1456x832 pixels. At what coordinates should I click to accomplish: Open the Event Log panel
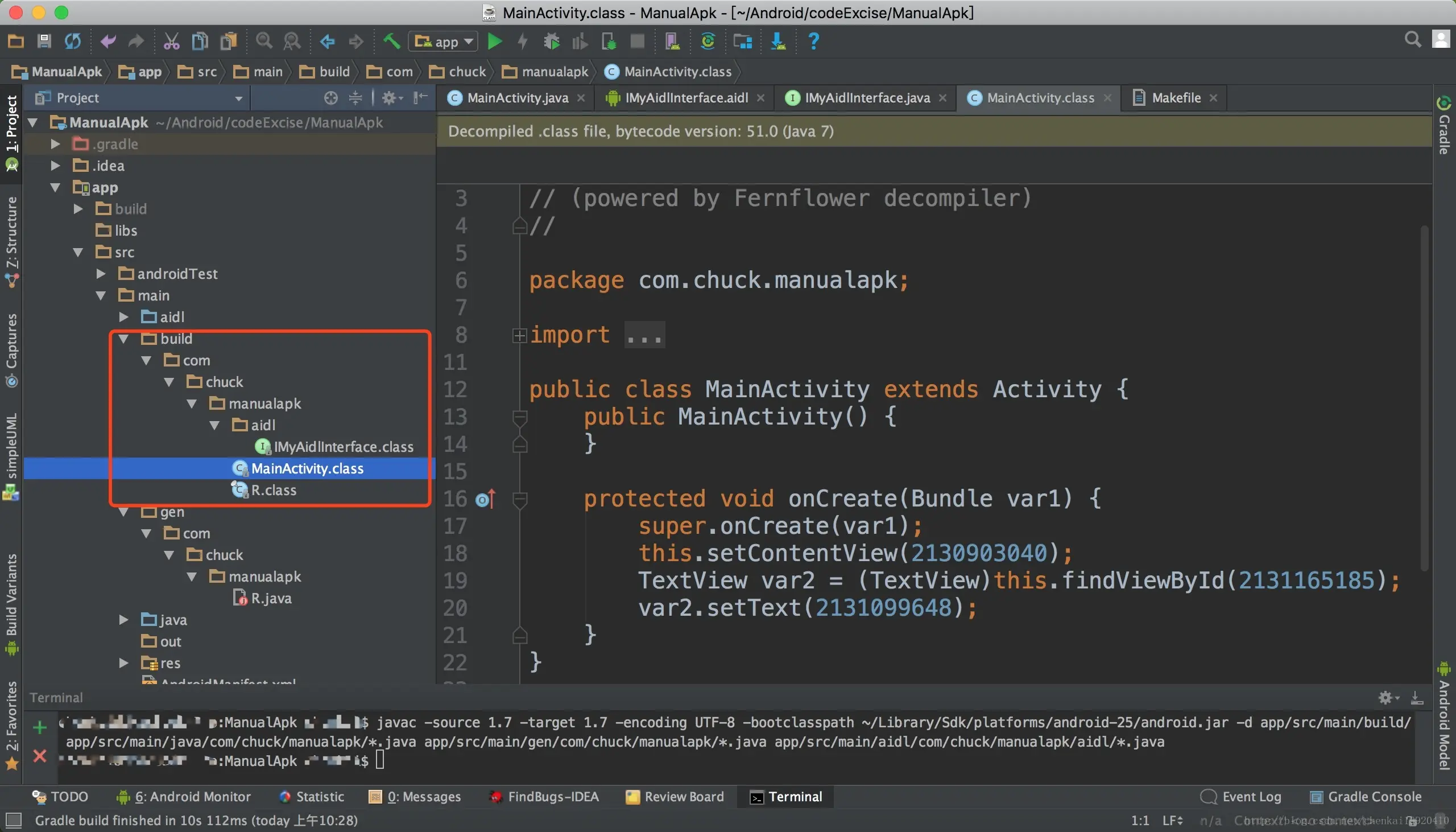1241,797
